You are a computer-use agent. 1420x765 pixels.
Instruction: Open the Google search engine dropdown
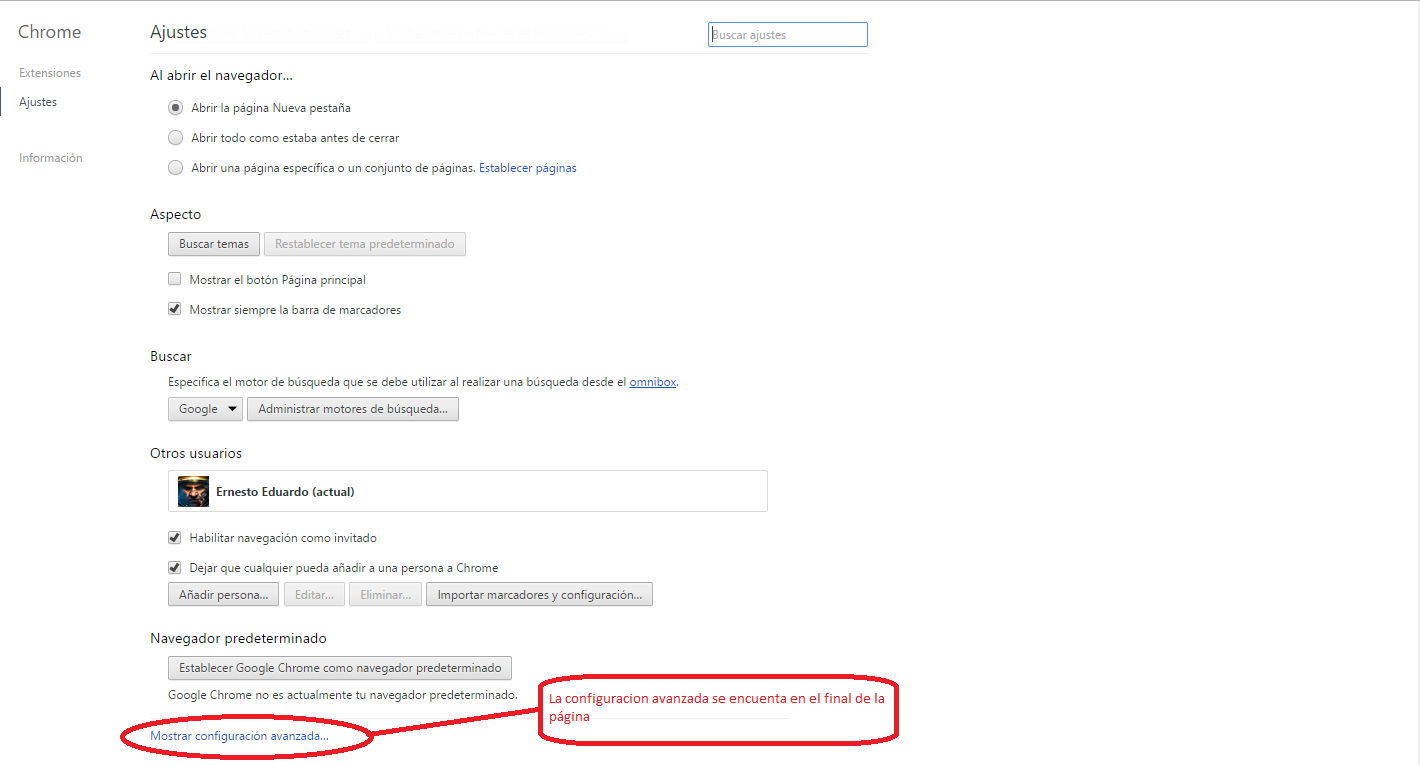coord(205,409)
